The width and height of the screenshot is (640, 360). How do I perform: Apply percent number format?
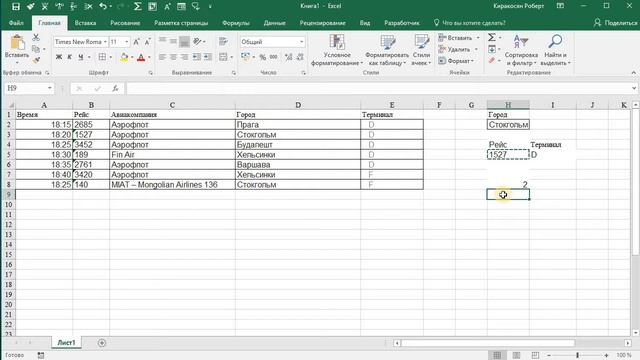pyautogui.click(x=262, y=57)
